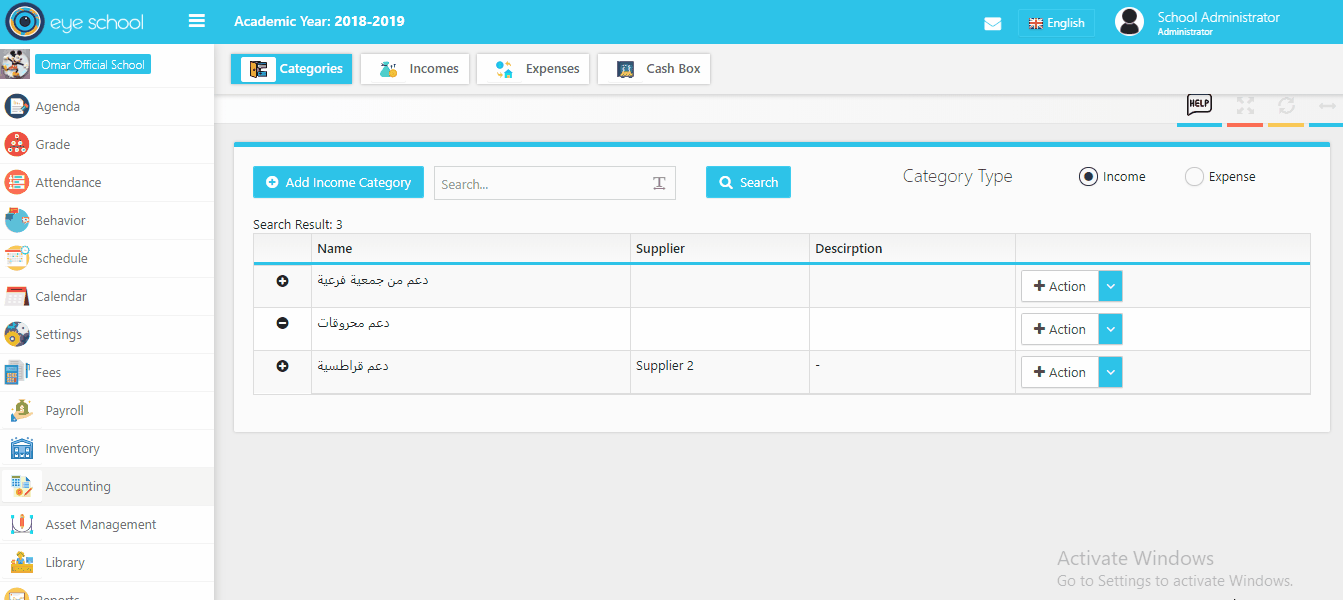This screenshot has height=600, width=1343.
Task: Click the Search Result: 3 text
Action: (x=298, y=225)
